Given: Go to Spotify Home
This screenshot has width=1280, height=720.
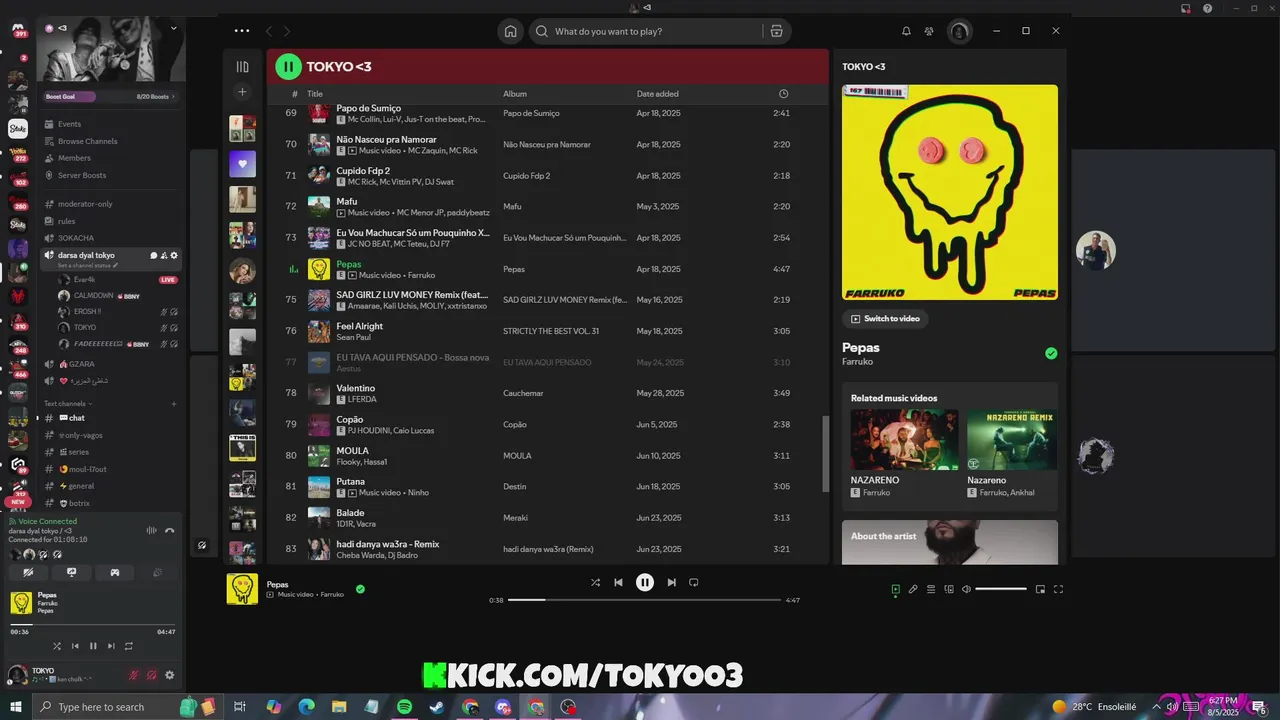Looking at the screenshot, I should tap(511, 31).
